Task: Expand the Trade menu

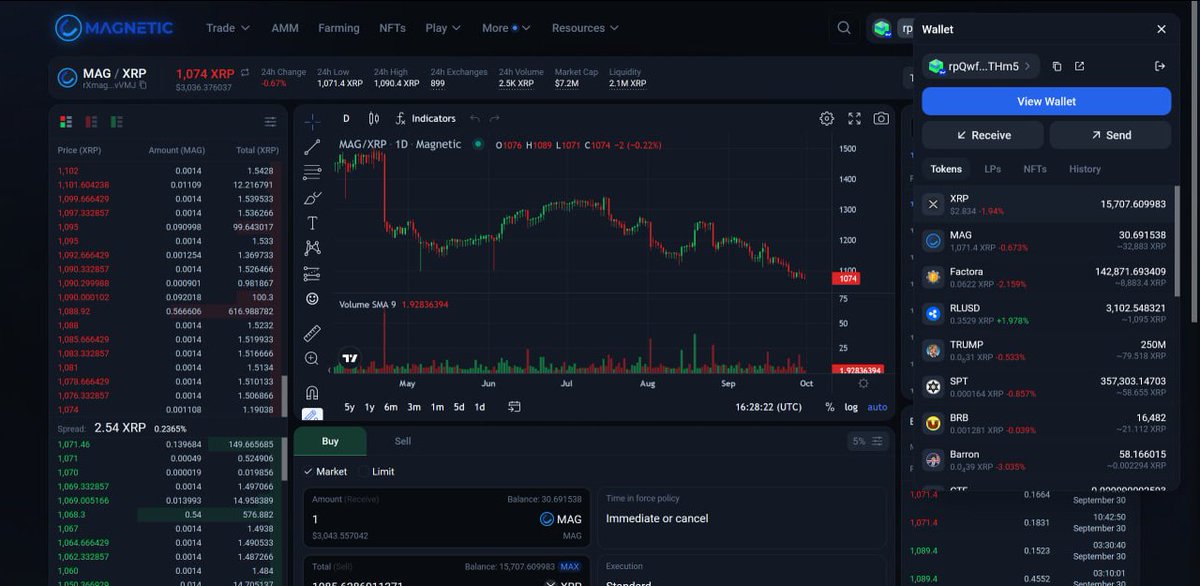Action: coord(227,28)
